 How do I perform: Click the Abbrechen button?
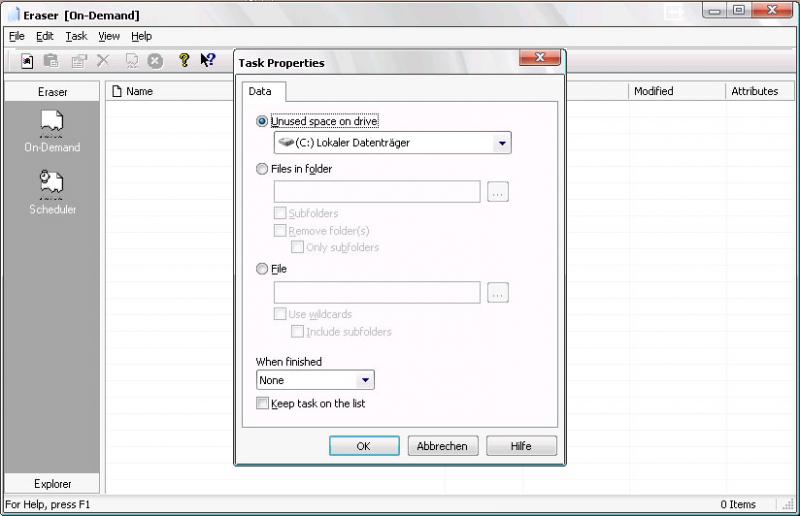pos(442,446)
